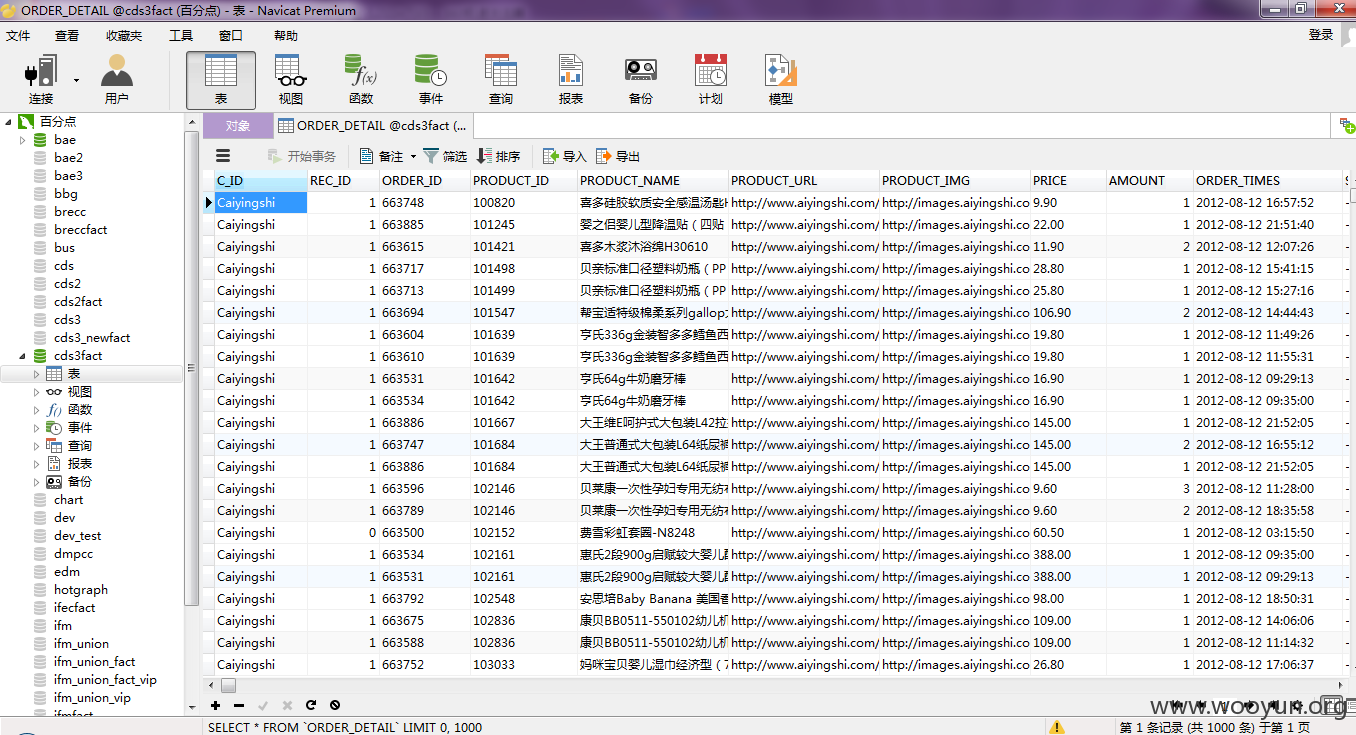This screenshot has height=735, width=1356.
Task: Expand the 查询 node under cds3fact
Action: (37, 446)
